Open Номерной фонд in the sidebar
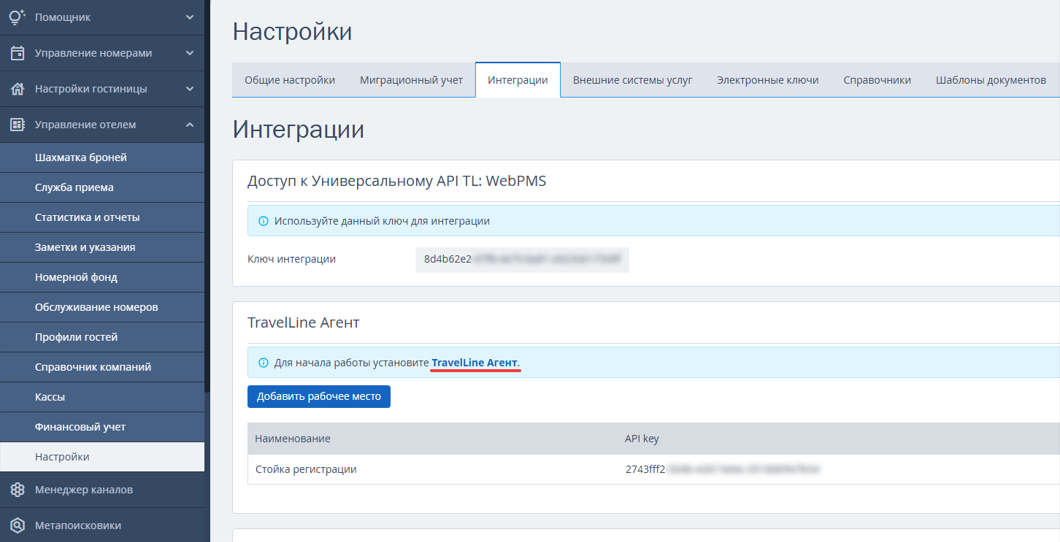Viewport: 1060px width, 542px height. [102, 277]
